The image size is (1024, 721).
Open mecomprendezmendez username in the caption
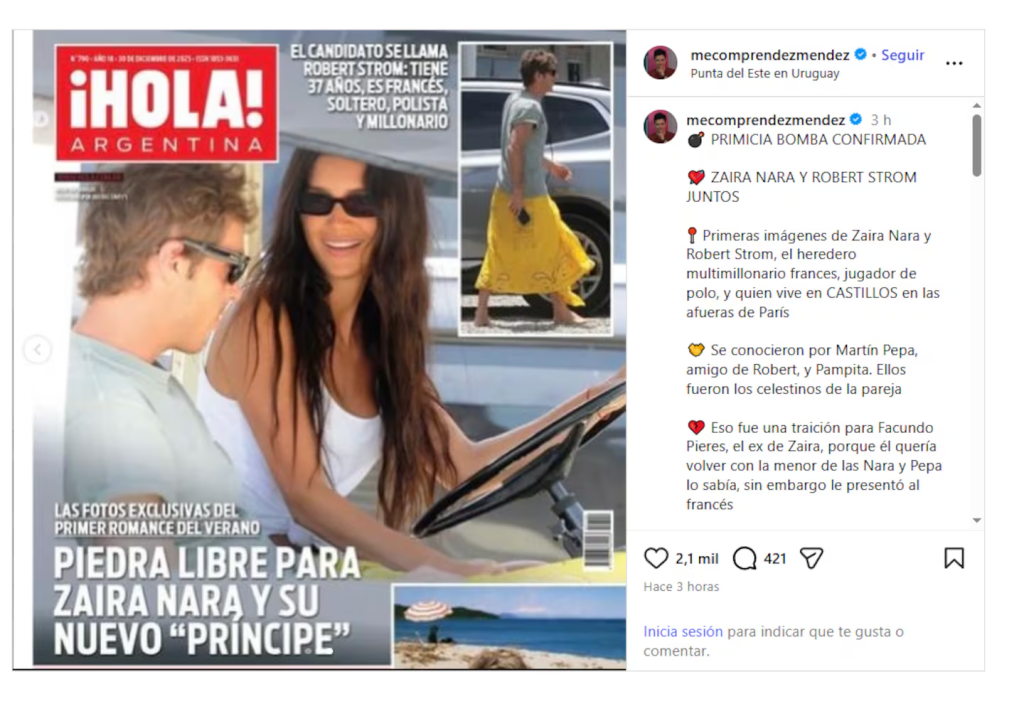(765, 120)
